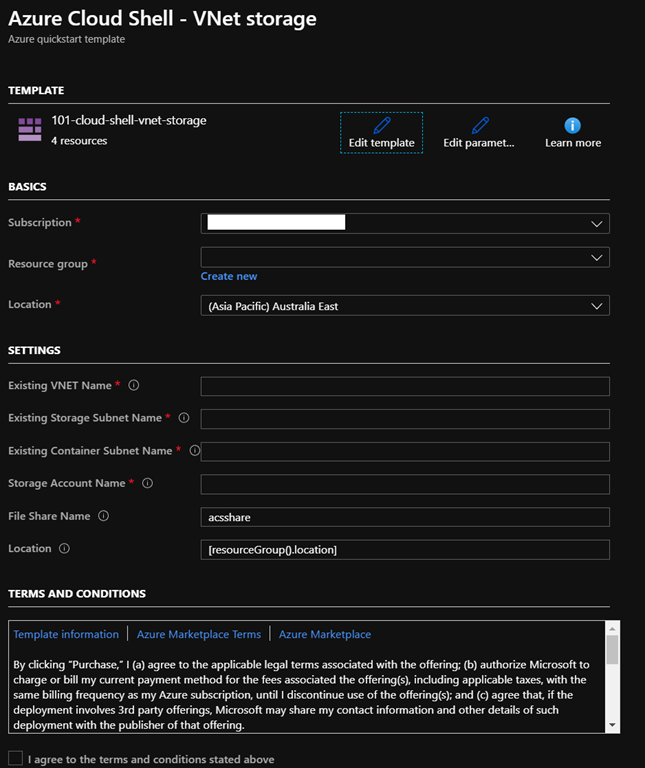Show info tooltip for File Share Name
Screen dimensions: 645x768
[x=103, y=516]
